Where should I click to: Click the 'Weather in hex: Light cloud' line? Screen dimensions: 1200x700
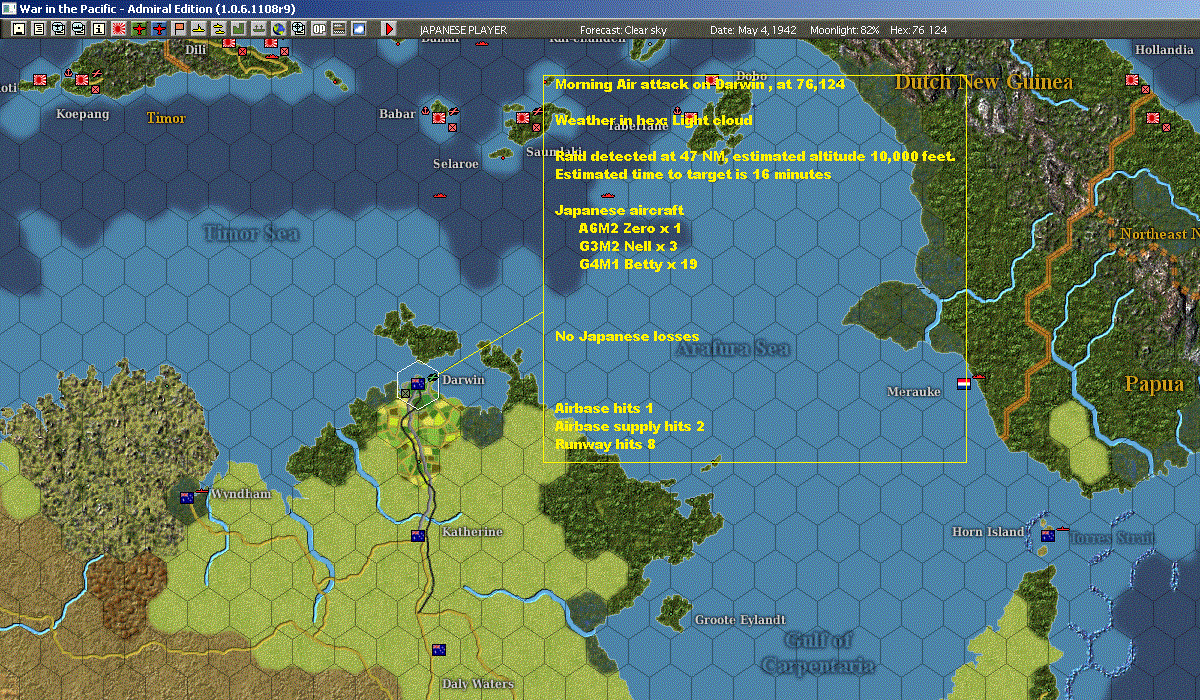pos(654,120)
